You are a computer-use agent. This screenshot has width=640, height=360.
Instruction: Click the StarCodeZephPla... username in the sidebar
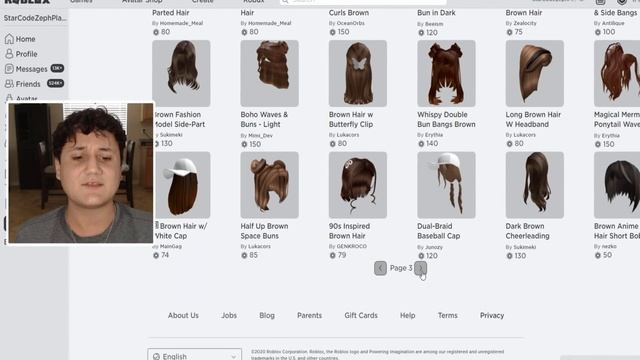(35, 18)
